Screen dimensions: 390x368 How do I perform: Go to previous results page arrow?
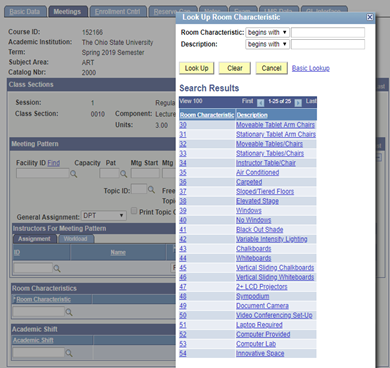pos(261,102)
